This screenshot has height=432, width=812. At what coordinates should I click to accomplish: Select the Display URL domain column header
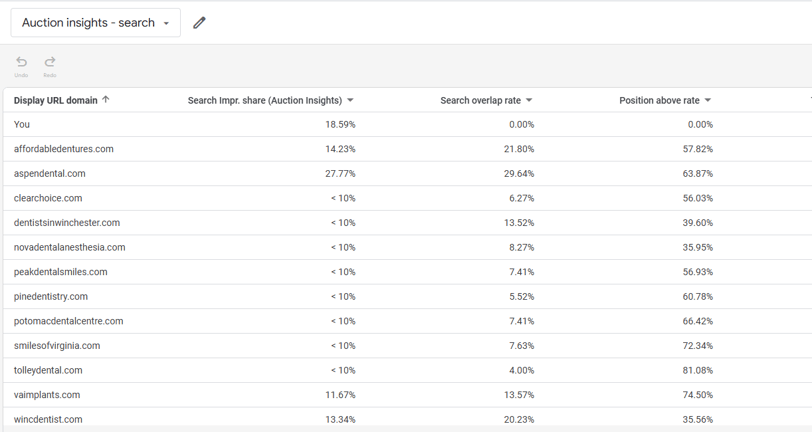click(x=55, y=100)
